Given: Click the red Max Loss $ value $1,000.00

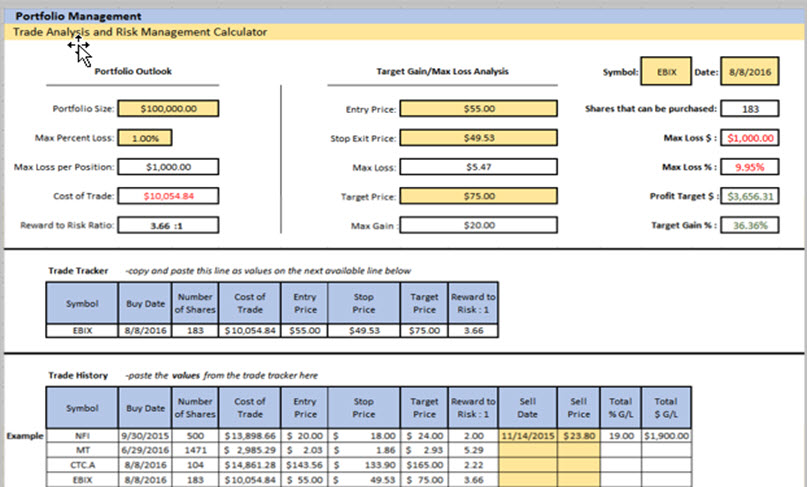Looking at the screenshot, I should 750,138.
